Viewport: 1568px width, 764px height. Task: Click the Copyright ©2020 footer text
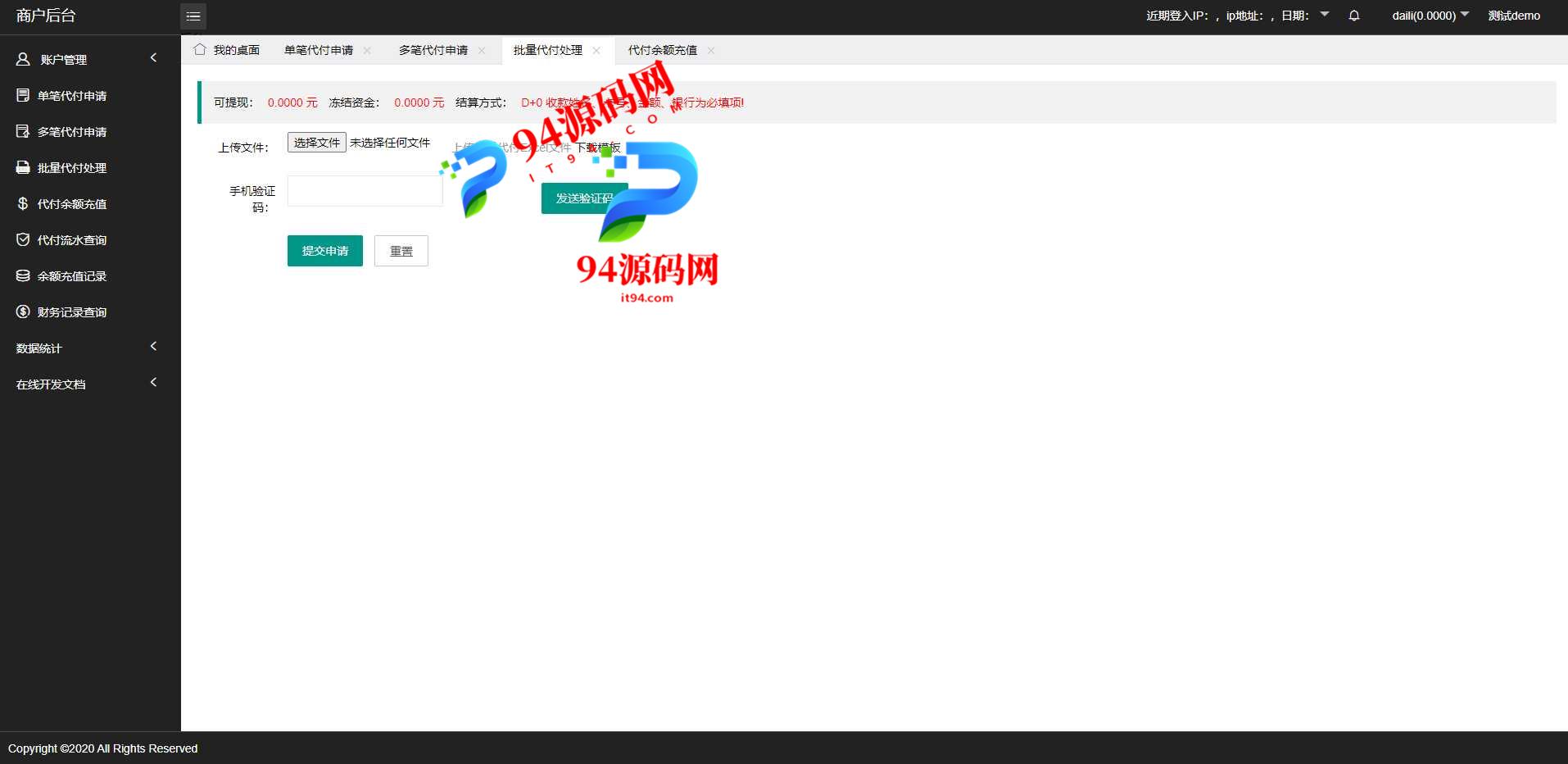pos(102,748)
